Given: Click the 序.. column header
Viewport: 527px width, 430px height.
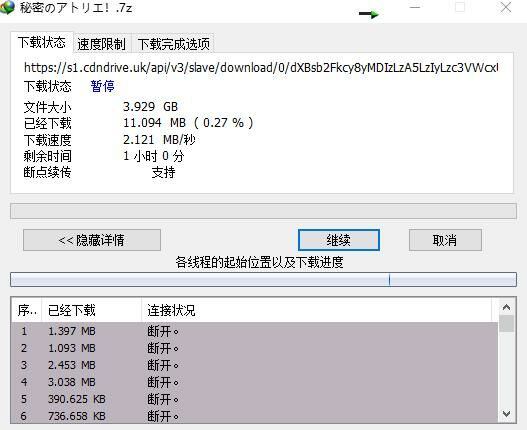Looking at the screenshot, I should (x=27, y=310).
